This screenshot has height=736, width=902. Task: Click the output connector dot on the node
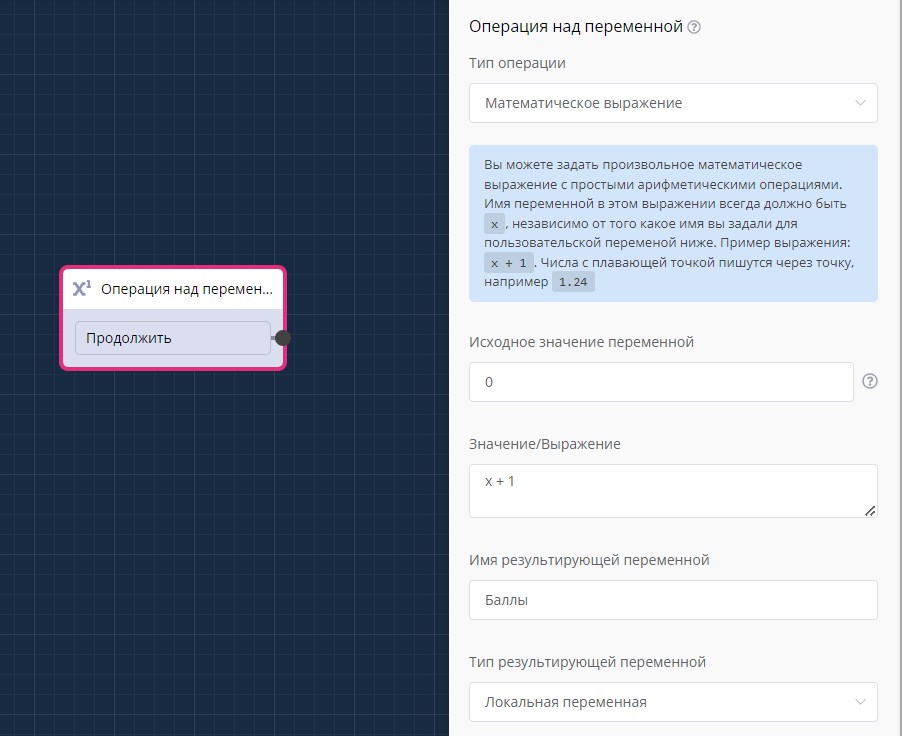tap(283, 338)
